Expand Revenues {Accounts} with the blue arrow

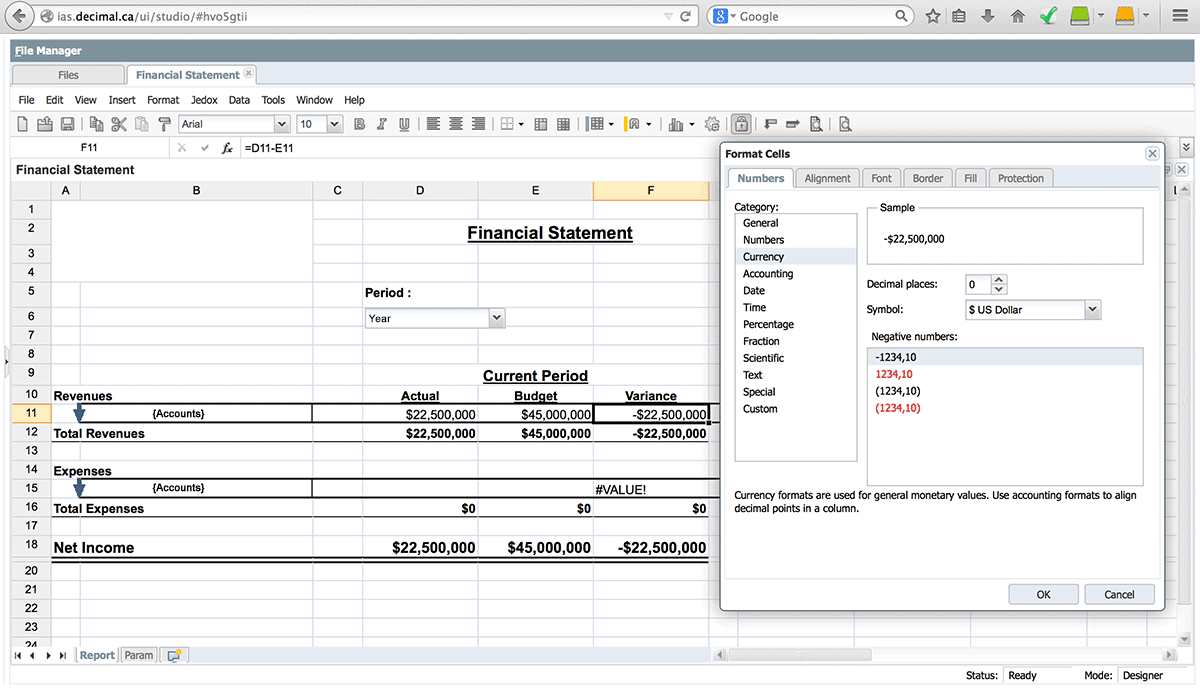(x=80, y=412)
